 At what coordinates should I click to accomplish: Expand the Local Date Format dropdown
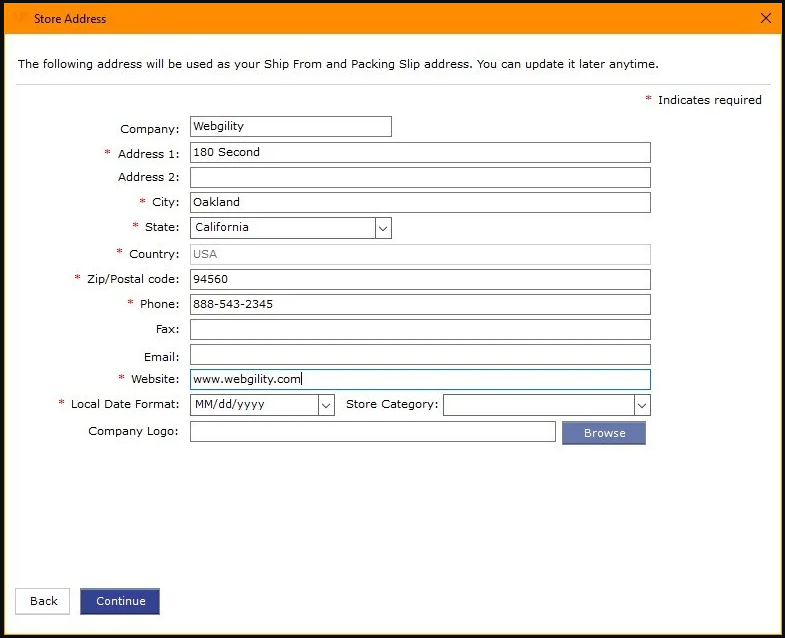point(326,405)
